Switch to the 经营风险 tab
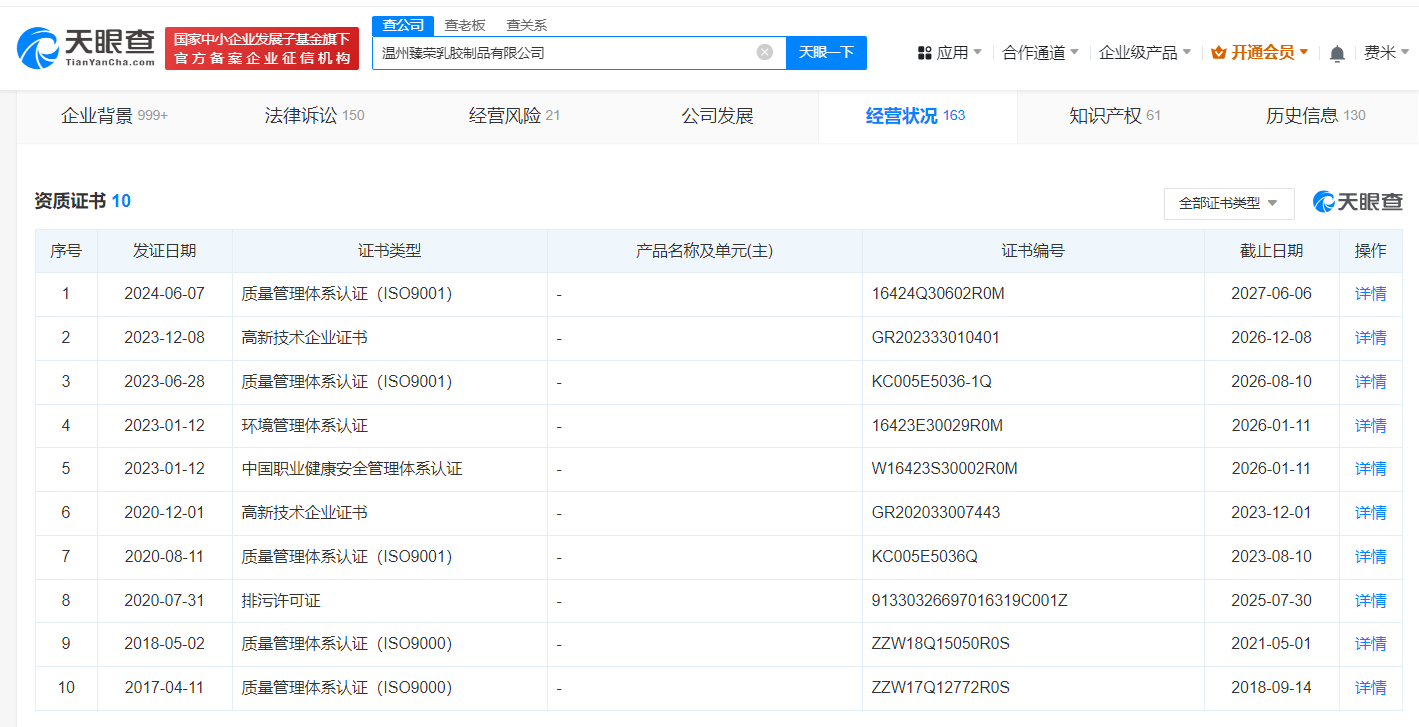This screenshot has width=1419, height=727. click(x=514, y=116)
